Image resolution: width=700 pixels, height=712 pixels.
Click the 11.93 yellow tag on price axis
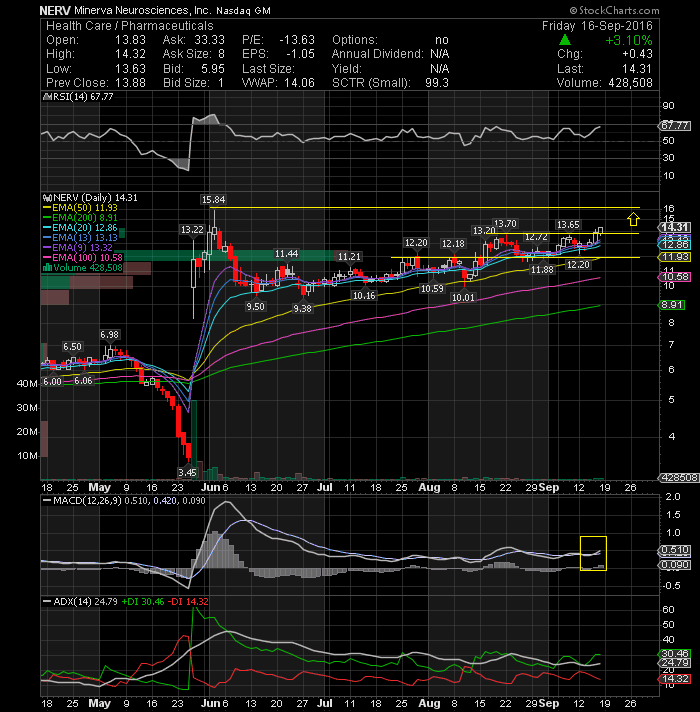click(x=675, y=257)
